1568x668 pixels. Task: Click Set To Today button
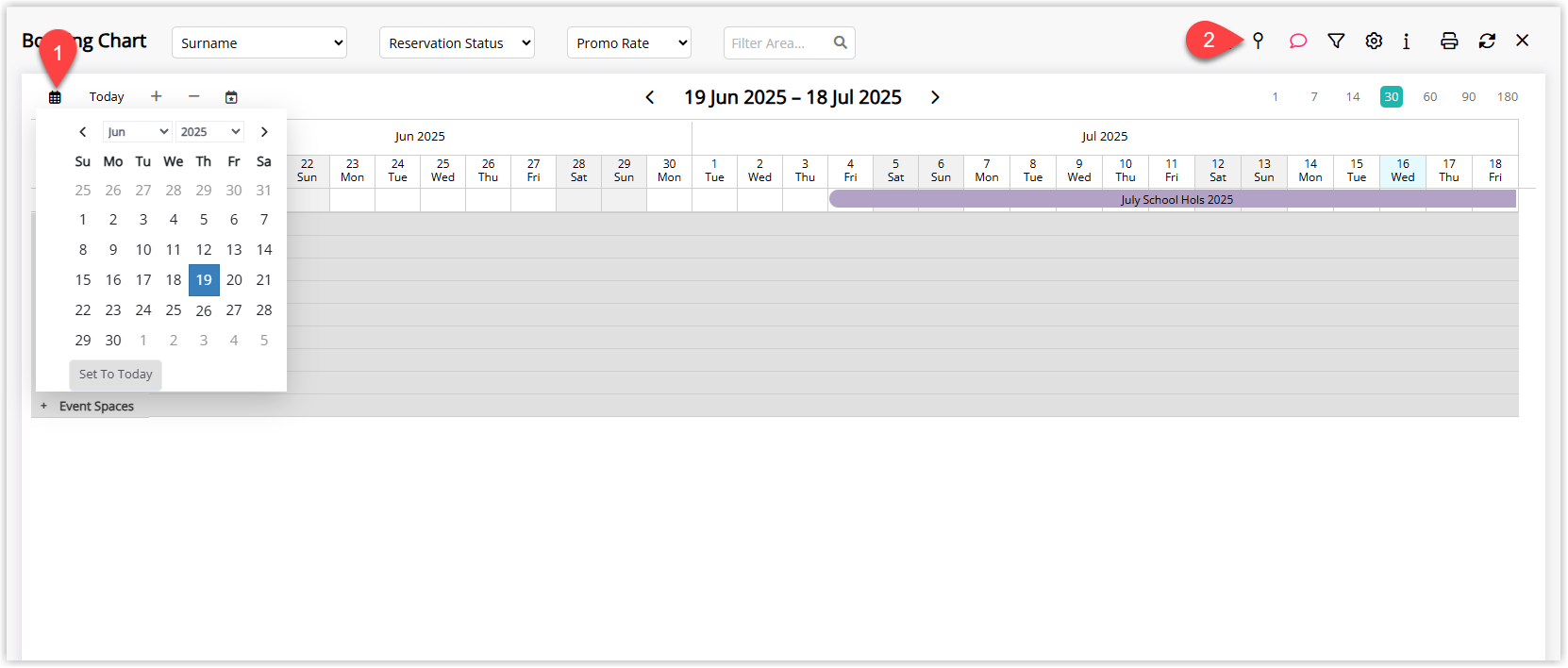tap(115, 375)
